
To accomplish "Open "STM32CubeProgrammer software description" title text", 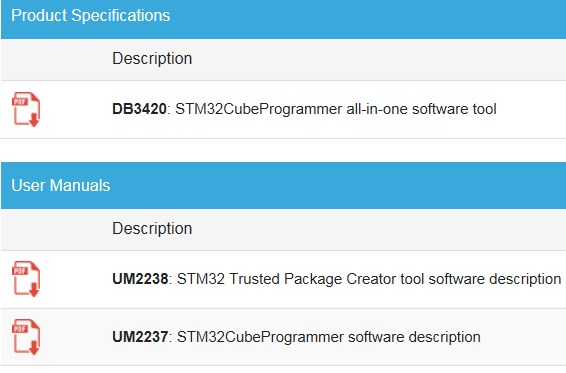I will coord(328,337).
